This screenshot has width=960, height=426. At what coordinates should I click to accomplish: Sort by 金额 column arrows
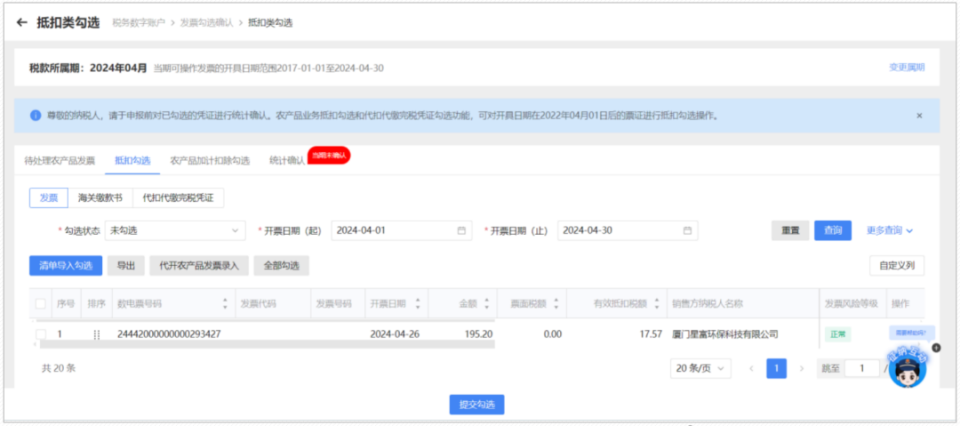click(487, 303)
